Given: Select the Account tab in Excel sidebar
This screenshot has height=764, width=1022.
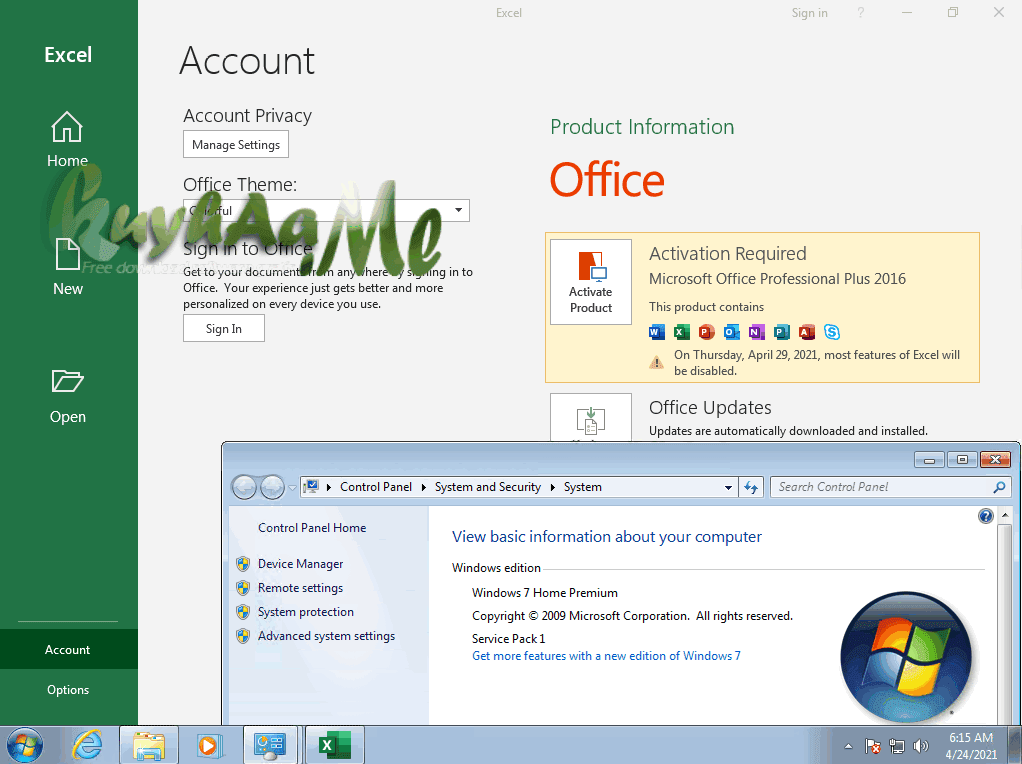Looking at the screenshot, I should 68,649.
